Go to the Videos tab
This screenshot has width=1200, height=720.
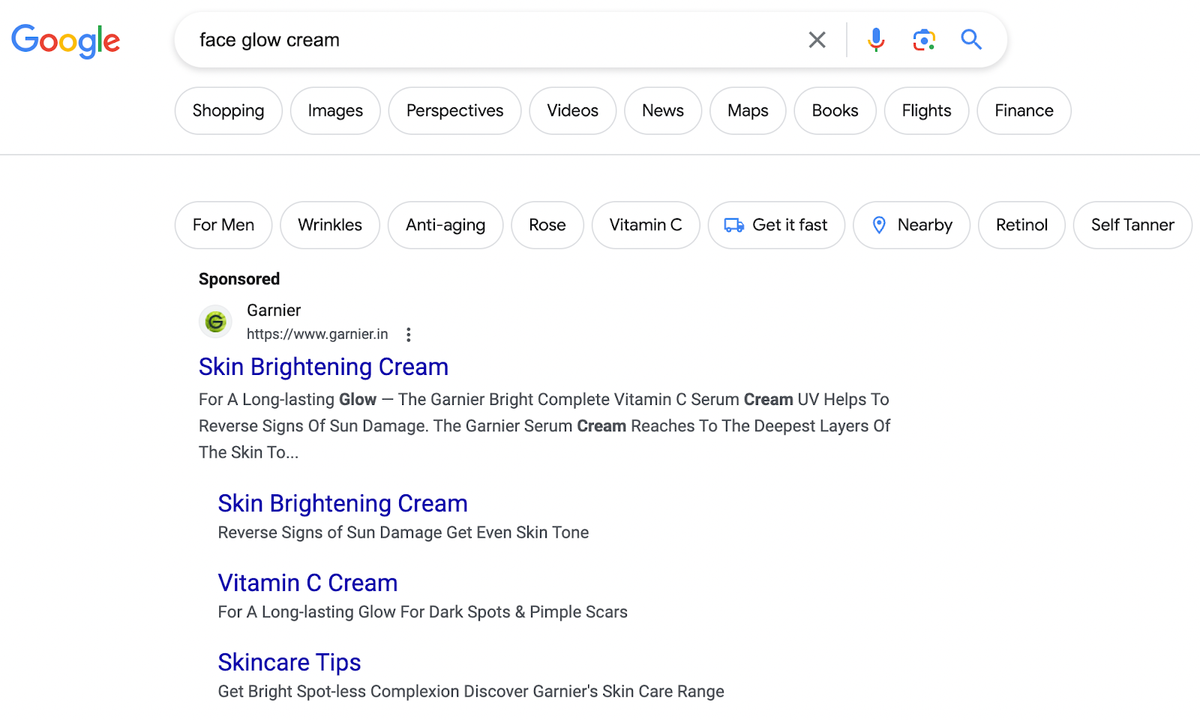pyautogui.click(x=573, y=111)
